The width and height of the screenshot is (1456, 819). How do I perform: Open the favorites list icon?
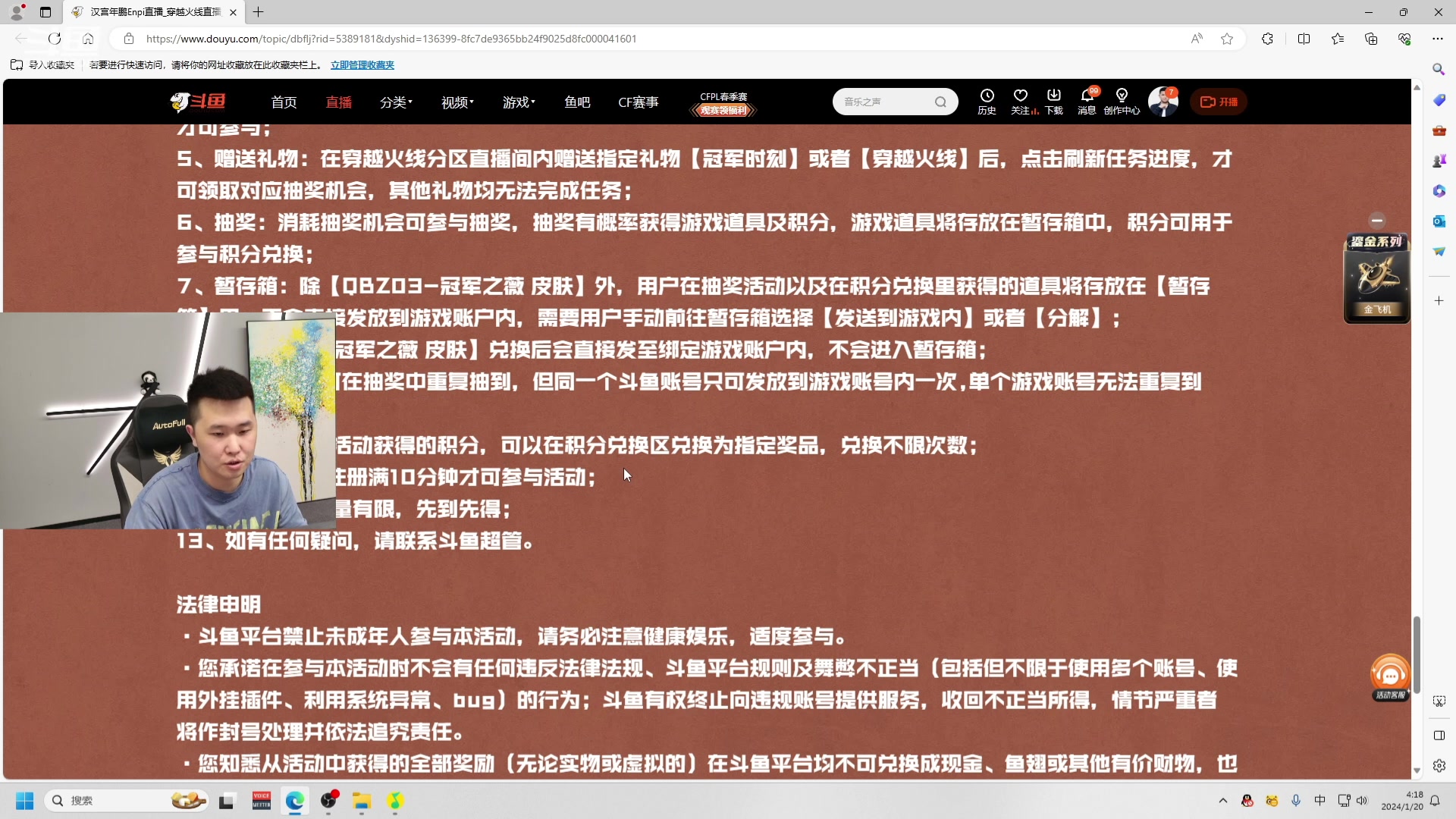click(1338, 39)
